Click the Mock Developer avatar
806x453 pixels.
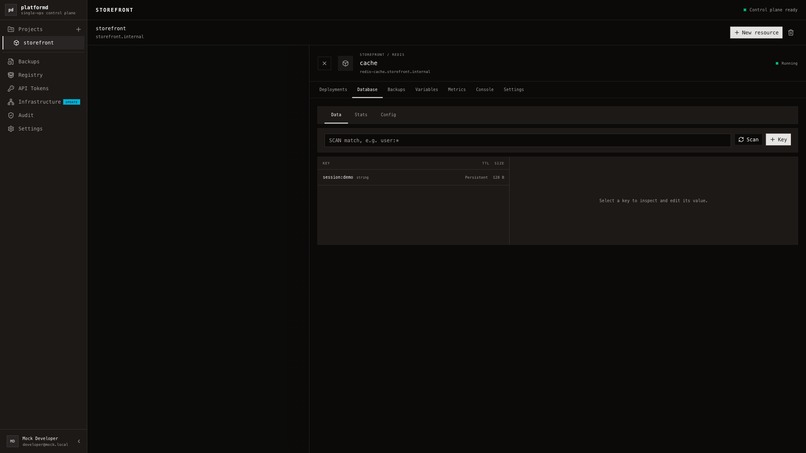coord(12,441)
